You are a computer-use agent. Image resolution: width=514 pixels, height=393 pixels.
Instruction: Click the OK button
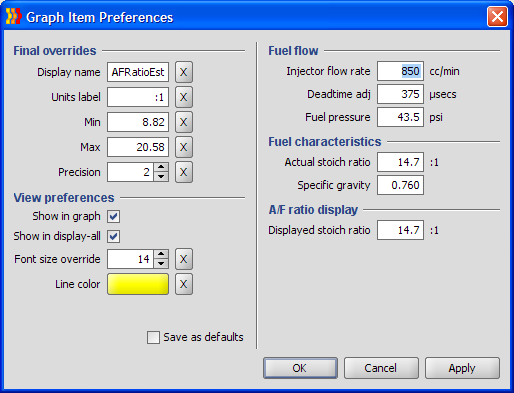(x=300, y=368)
